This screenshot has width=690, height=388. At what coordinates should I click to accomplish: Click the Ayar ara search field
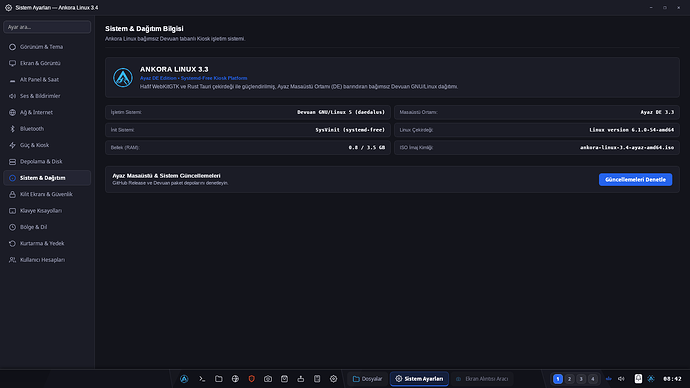tap(47, 27)
